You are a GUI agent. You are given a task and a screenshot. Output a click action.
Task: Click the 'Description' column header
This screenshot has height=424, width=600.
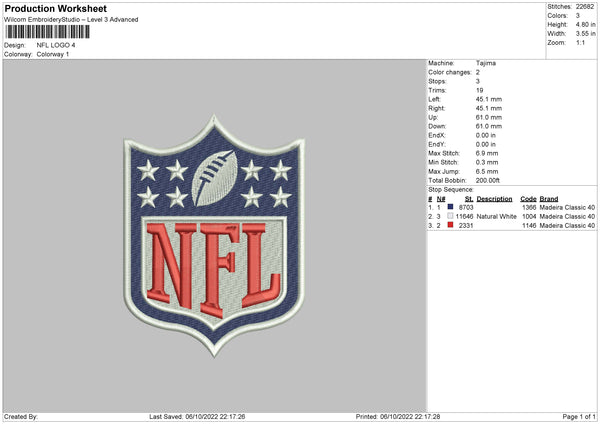(x=494, y=199)
